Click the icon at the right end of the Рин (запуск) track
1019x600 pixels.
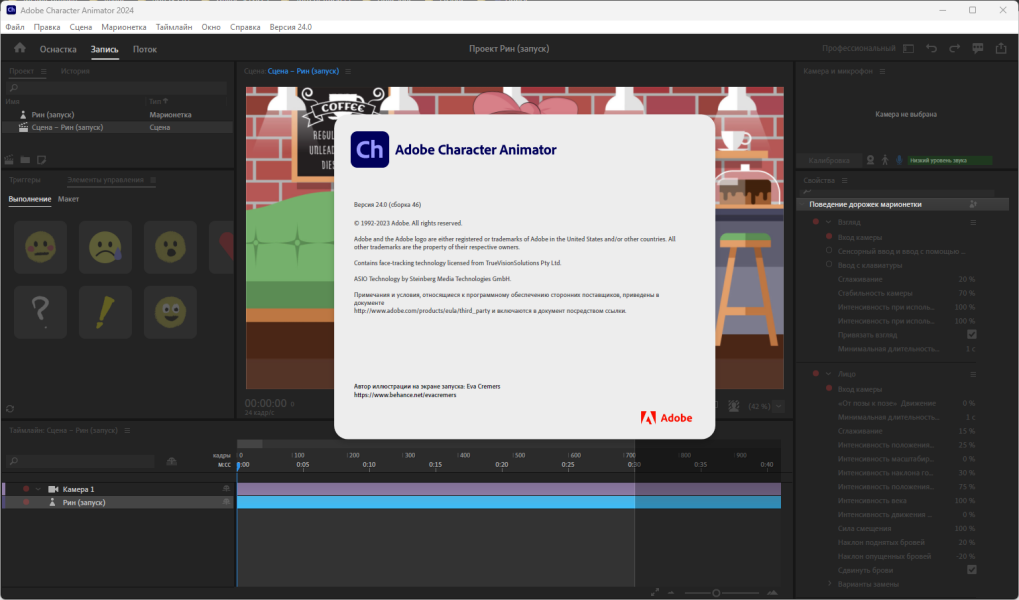[x=226, y=502]
